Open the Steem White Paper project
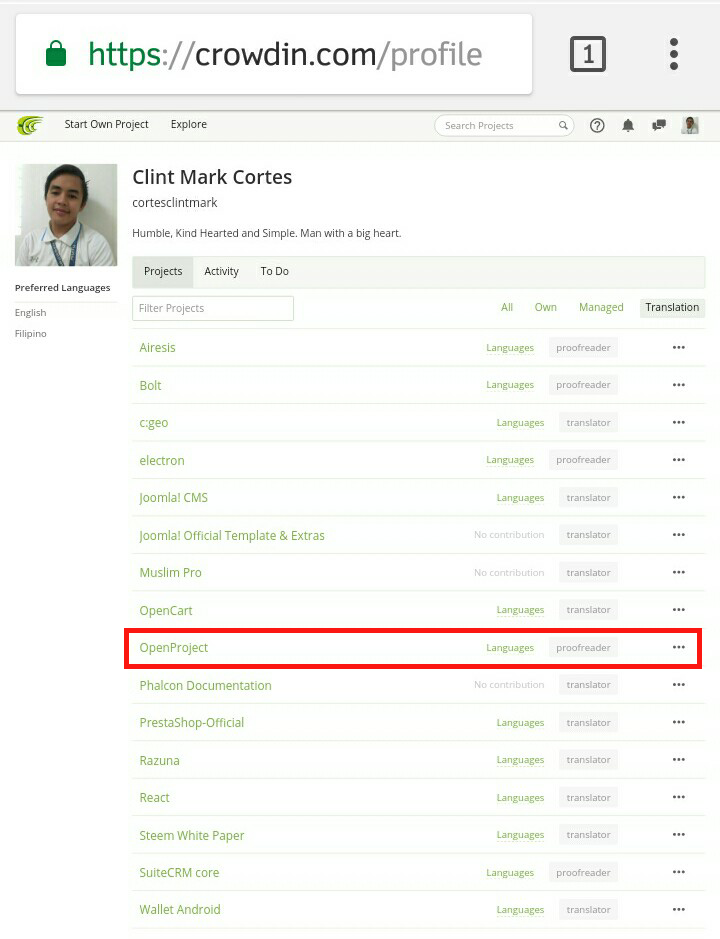 [x=192, y=835]
